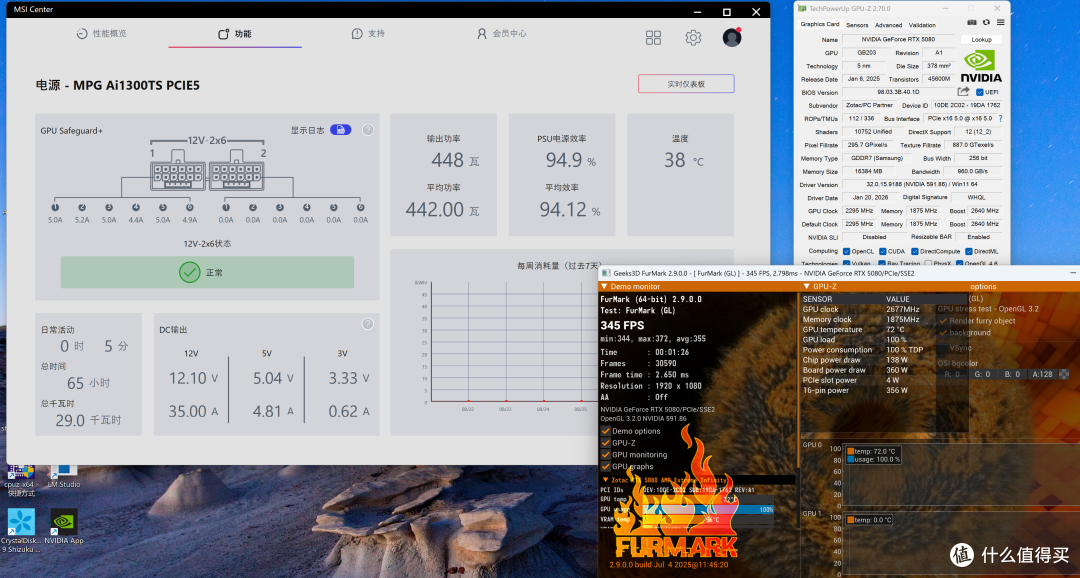Image resolution: width=1080 pixels, height=578 pixels.
Task: Select 功能 tab in MSI Center
Action: coord(235,34)
